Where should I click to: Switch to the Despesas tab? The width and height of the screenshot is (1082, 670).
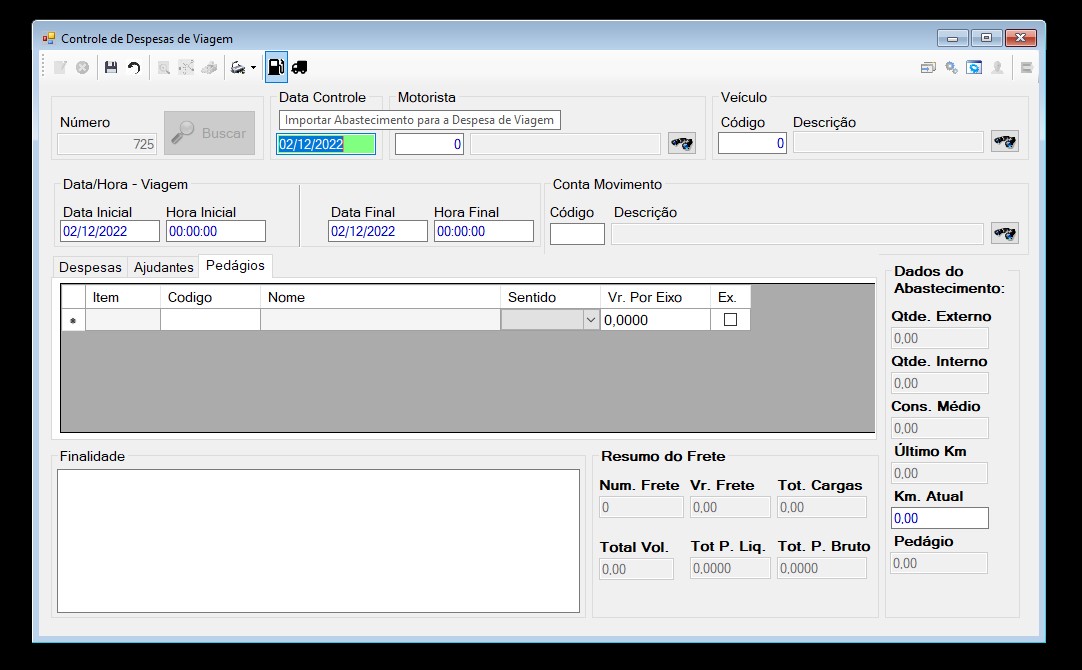tap(90, 267)
